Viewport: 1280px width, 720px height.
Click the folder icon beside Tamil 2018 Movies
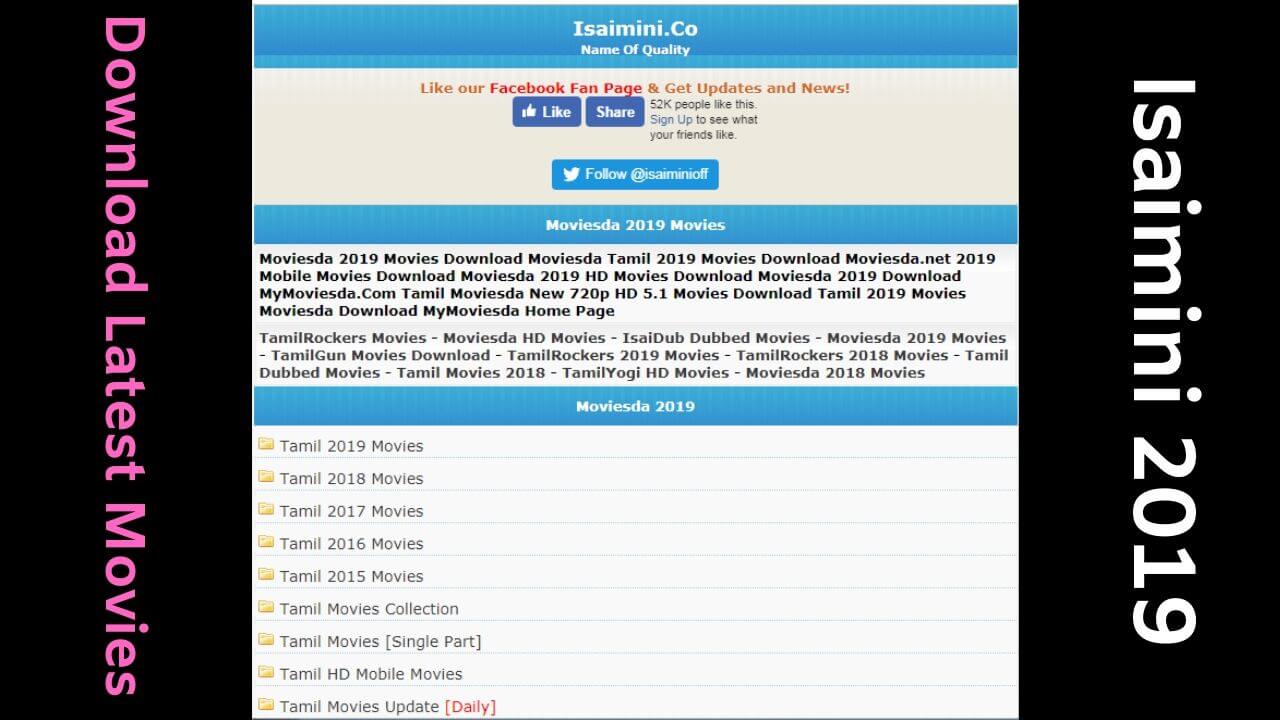[x=266, y=477]
